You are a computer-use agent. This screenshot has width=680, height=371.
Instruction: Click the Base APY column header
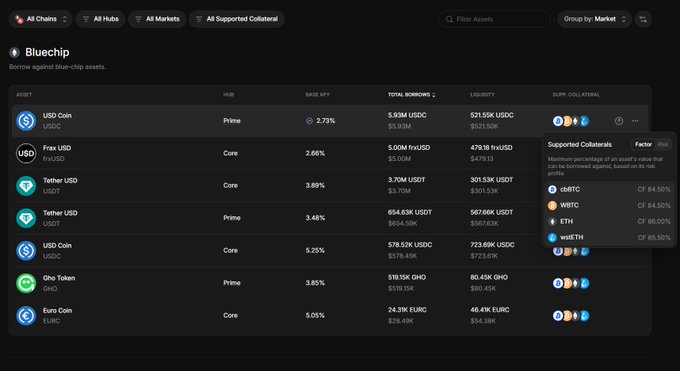(x=317, y=95)
